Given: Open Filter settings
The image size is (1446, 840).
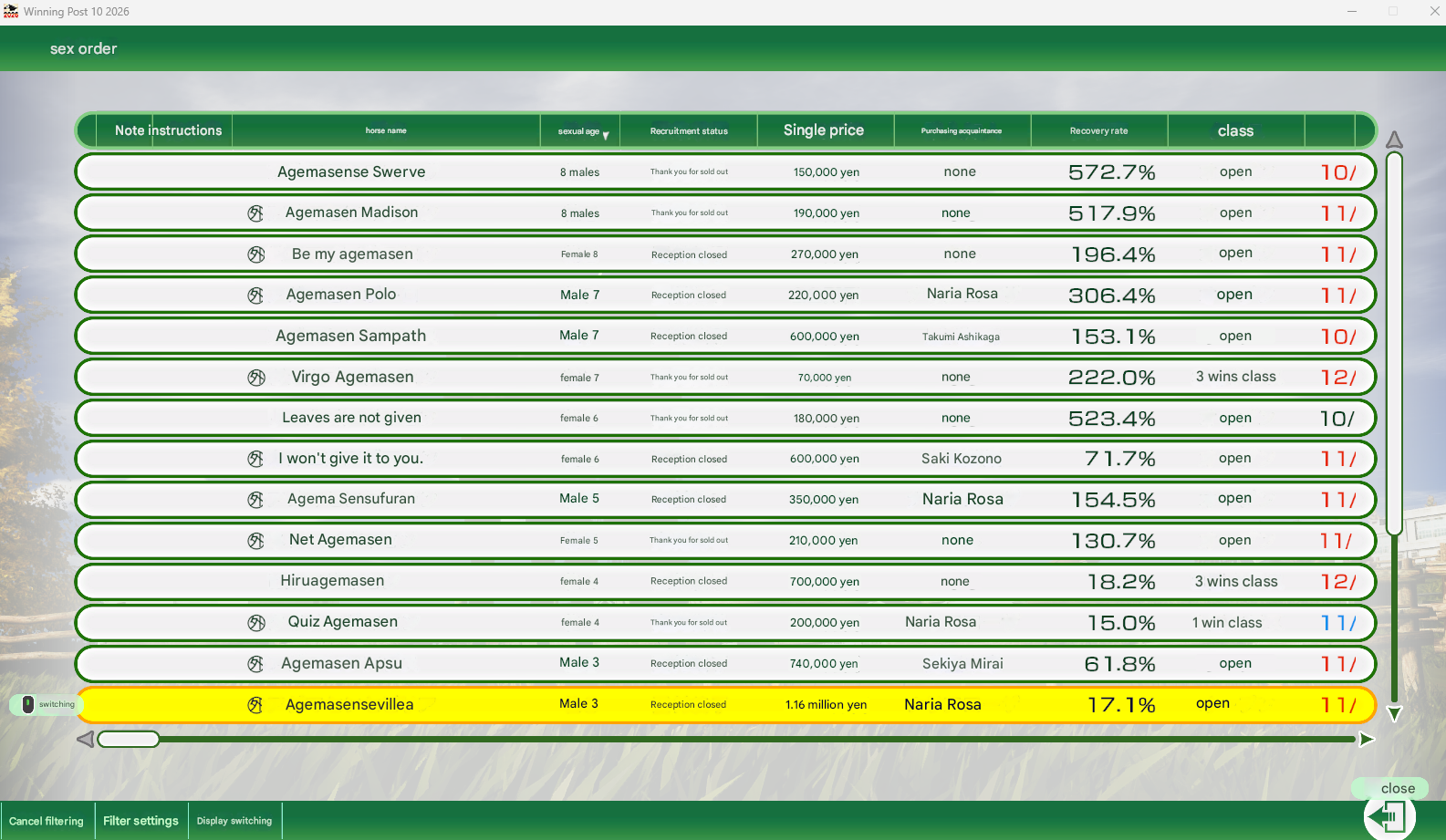Looking at the screenshot, I should point(141,821).
